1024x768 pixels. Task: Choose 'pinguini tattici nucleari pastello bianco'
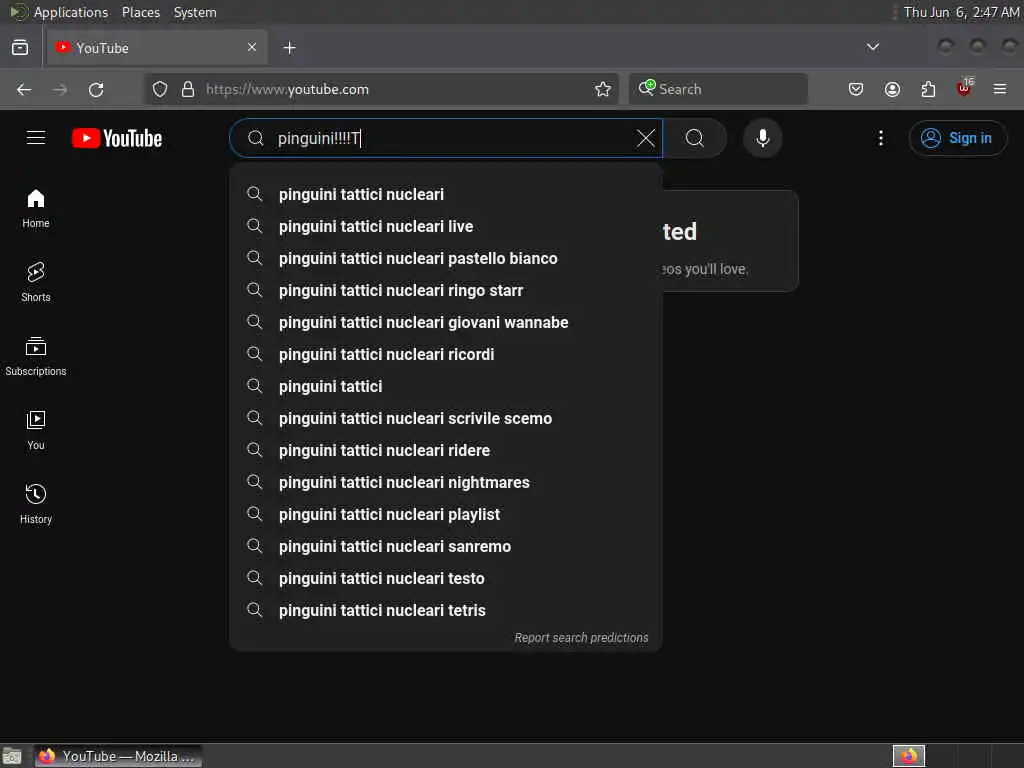(x=446, y=259)
